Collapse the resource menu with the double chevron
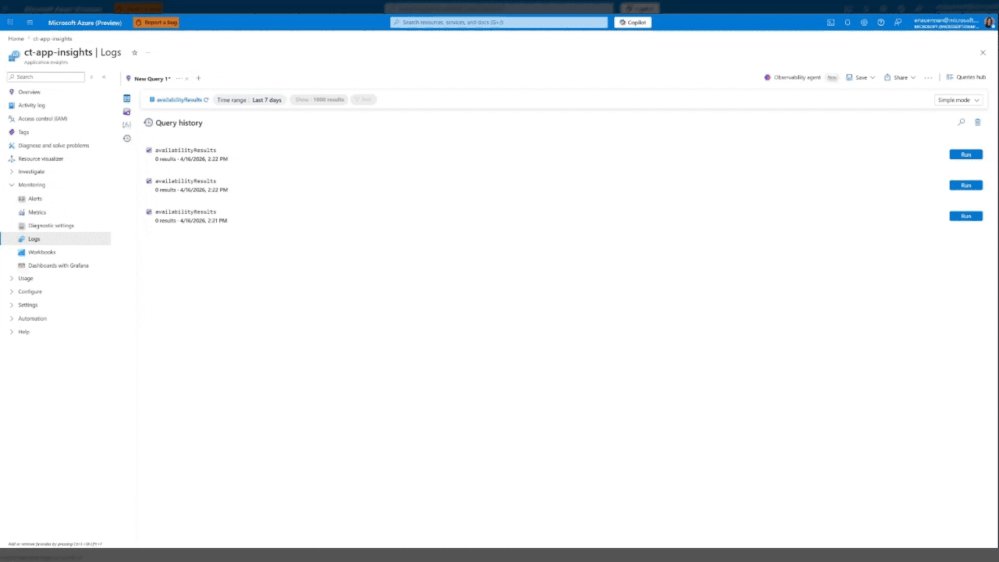This screenshot has height=562, width=999. 104,77
